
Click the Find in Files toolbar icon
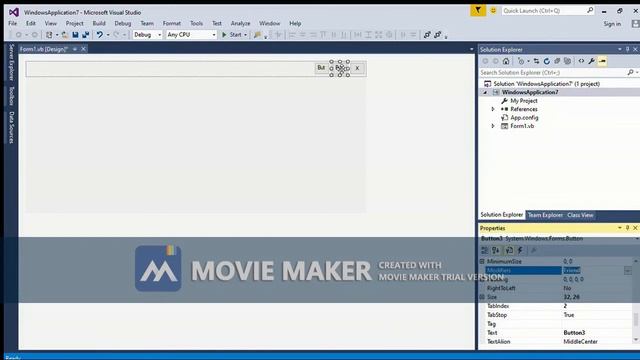pyautogui.click(x=257, y=35)
